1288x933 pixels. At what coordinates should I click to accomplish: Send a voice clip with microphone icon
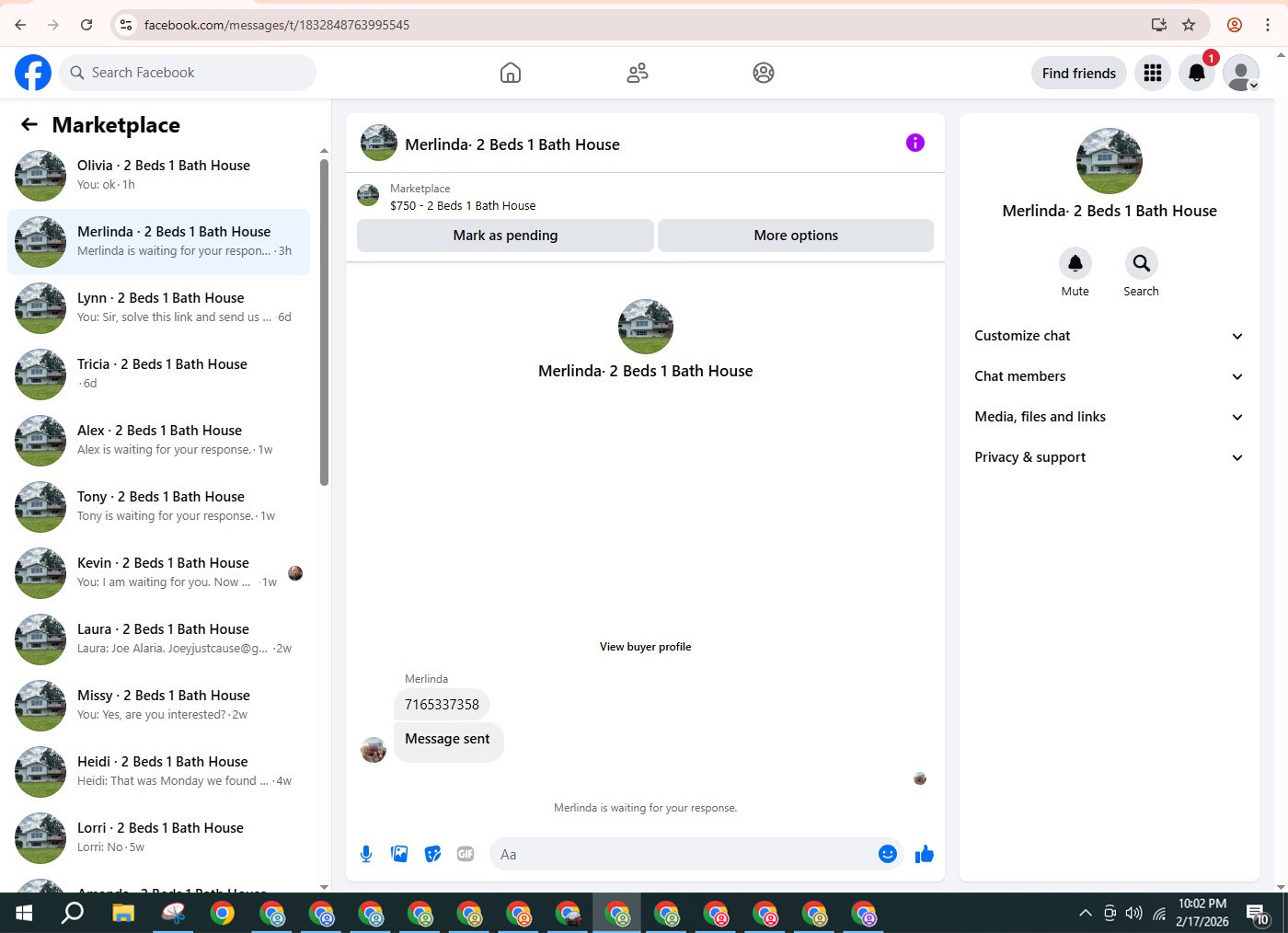click(366, 854)
